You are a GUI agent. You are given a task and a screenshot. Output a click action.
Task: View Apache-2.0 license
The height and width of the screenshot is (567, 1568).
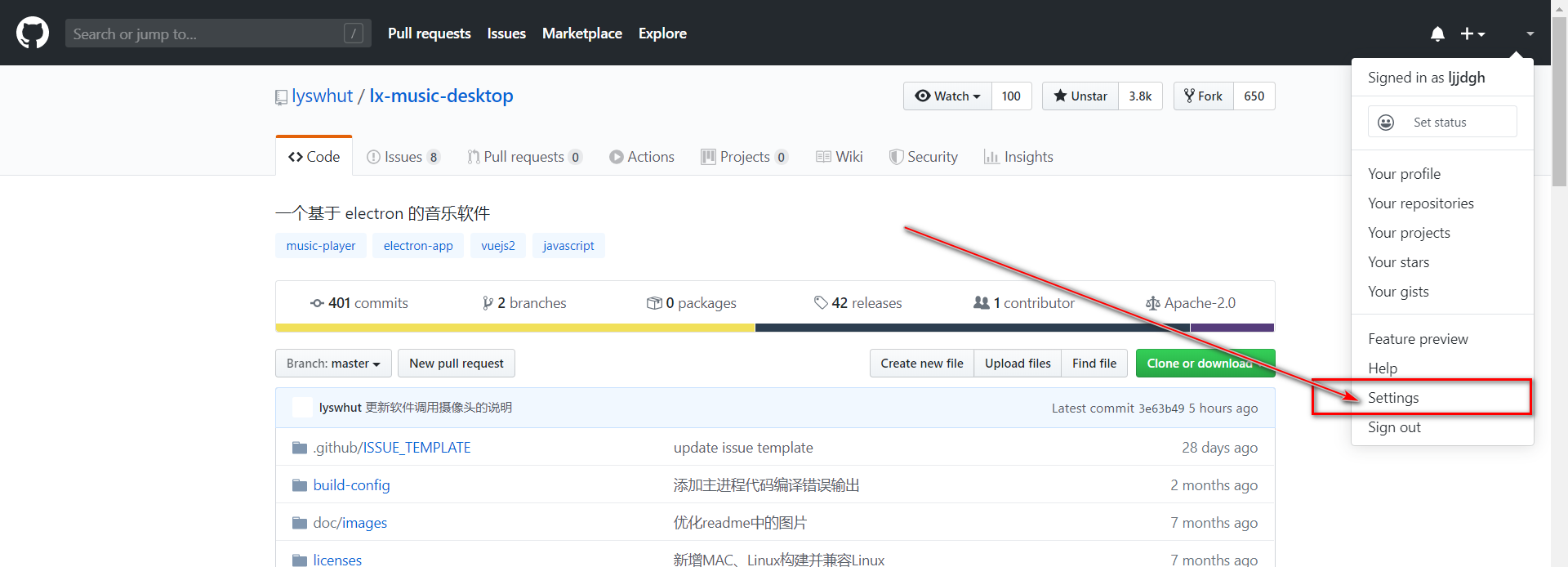tap(1191, 303)
